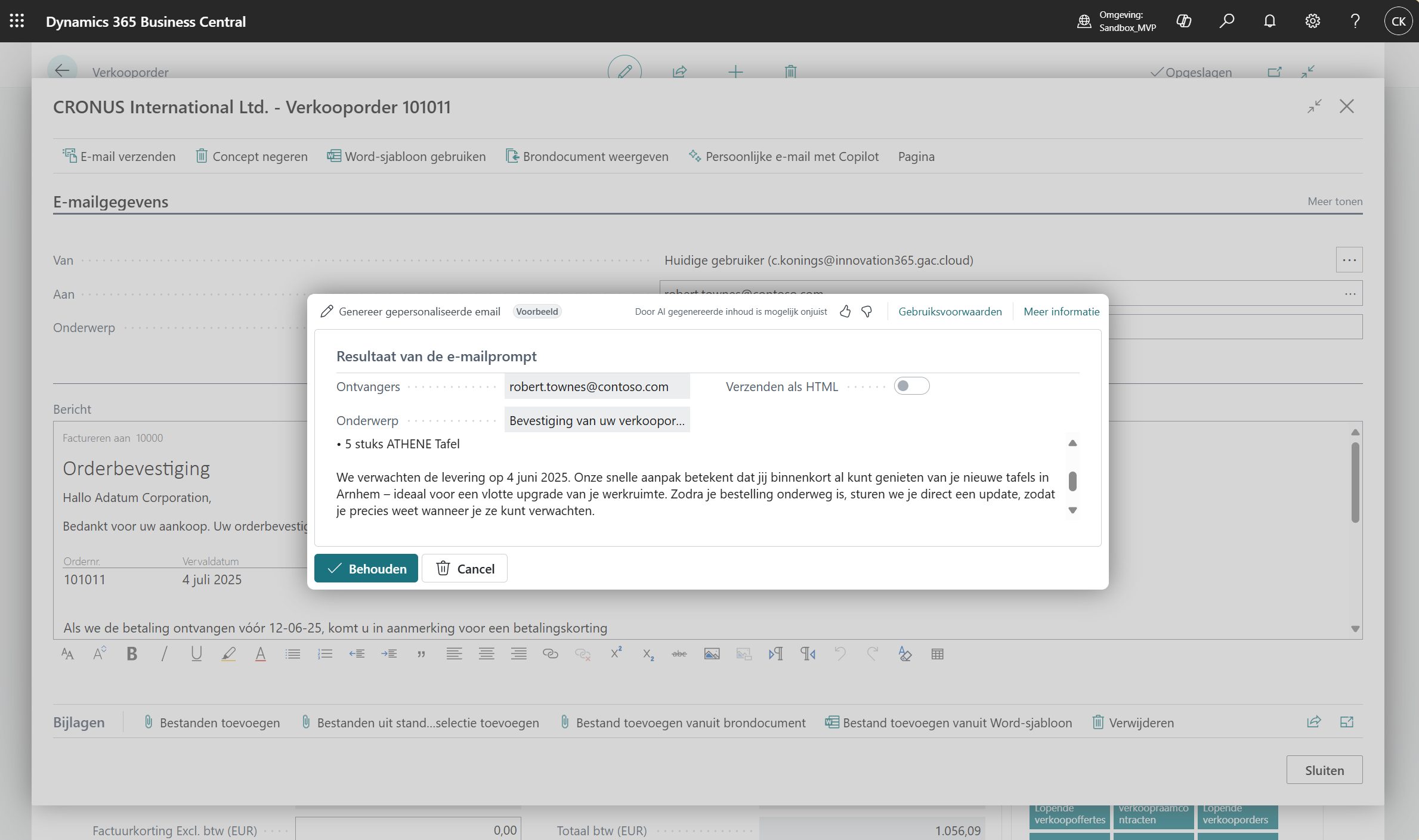The image size is (1419, 840).
Task: Click the insert hyperlink icon
Action: click(550, 654)
